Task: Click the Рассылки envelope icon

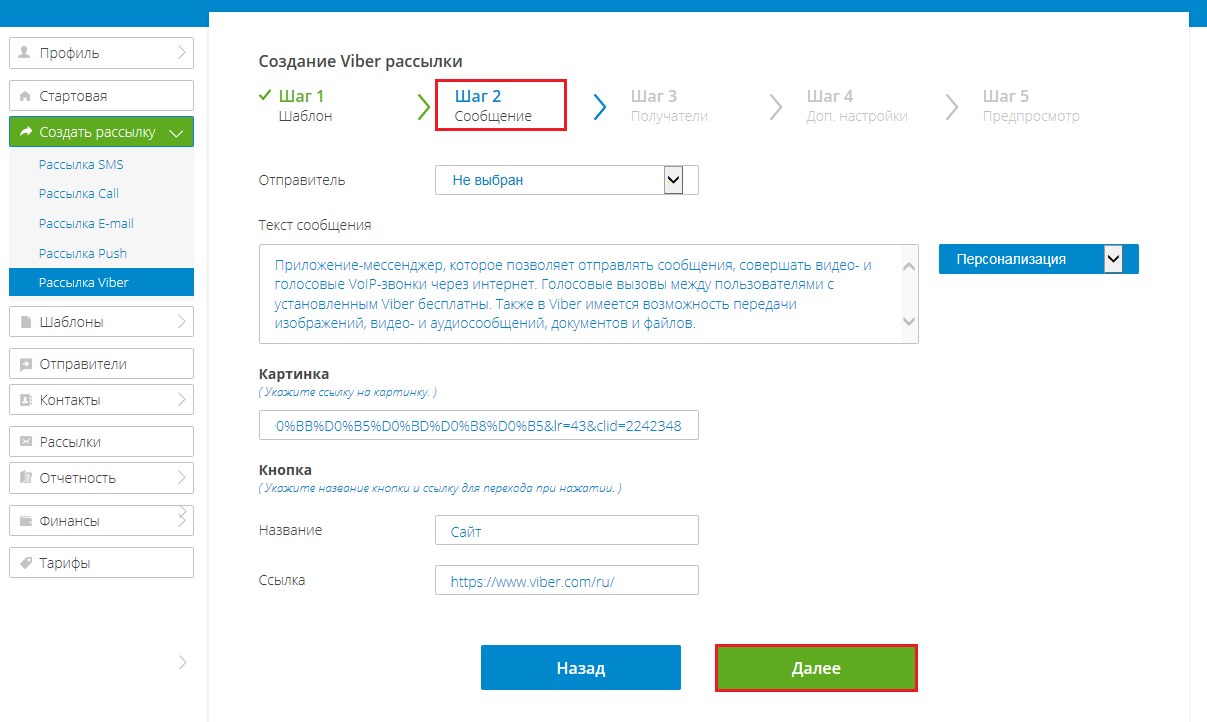Action: click(x=25, y=442)
